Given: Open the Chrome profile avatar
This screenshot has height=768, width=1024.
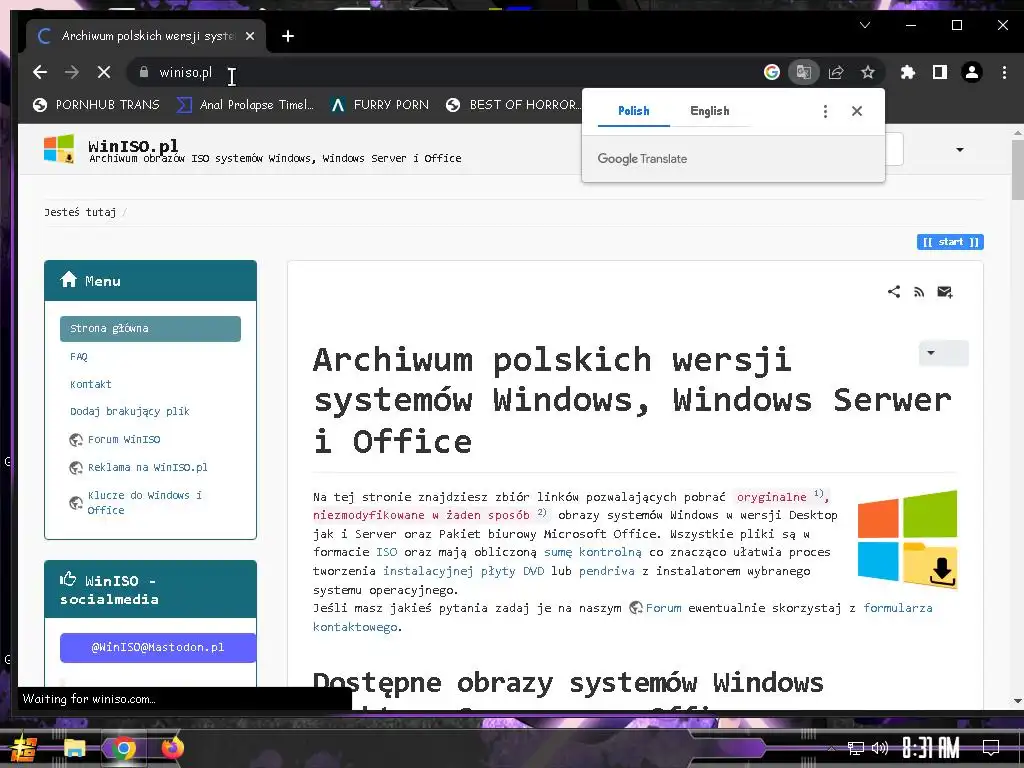Looking at the screenshot, I should [x=972, y=72].
